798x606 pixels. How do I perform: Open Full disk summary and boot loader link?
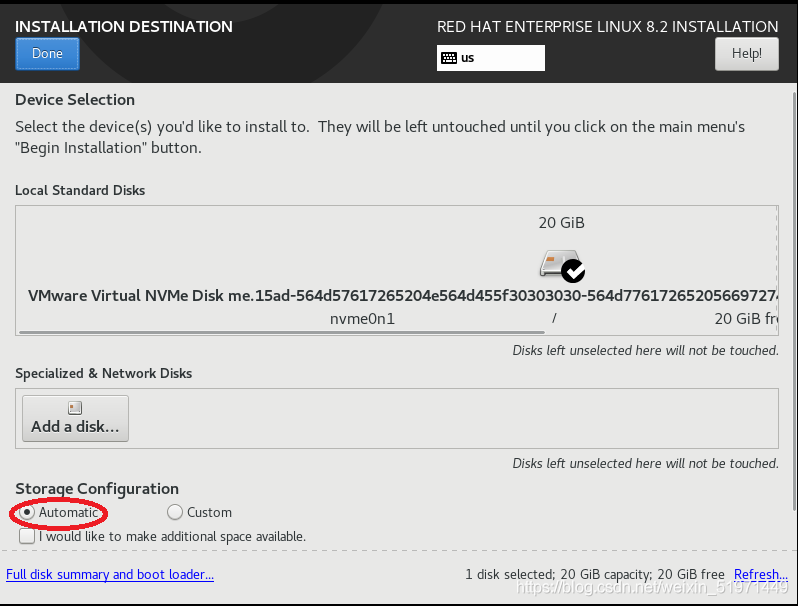click(110, 574)
